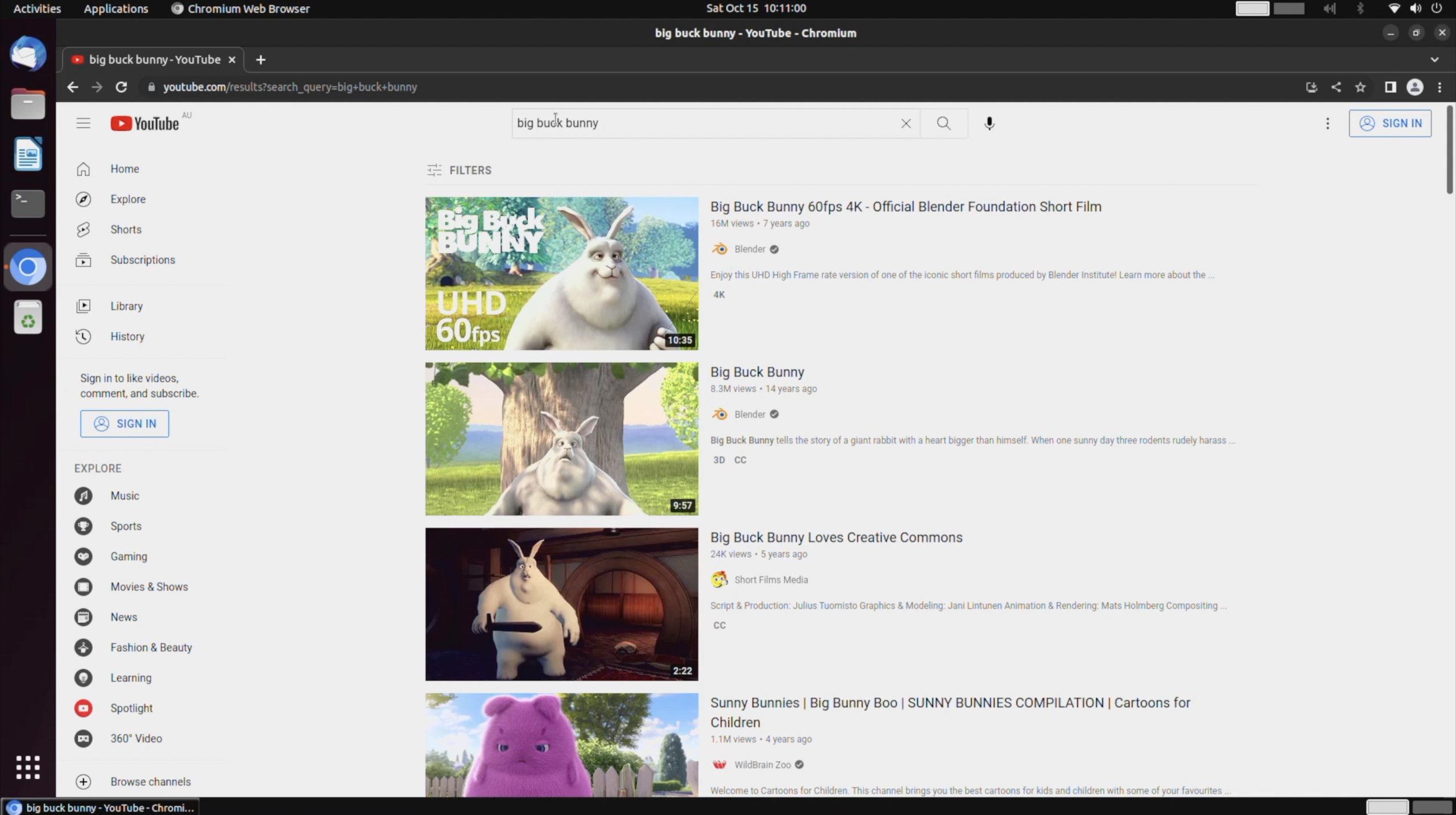Open the Library sidebar item
The image size is (1456, 815).
click(126, 306)
